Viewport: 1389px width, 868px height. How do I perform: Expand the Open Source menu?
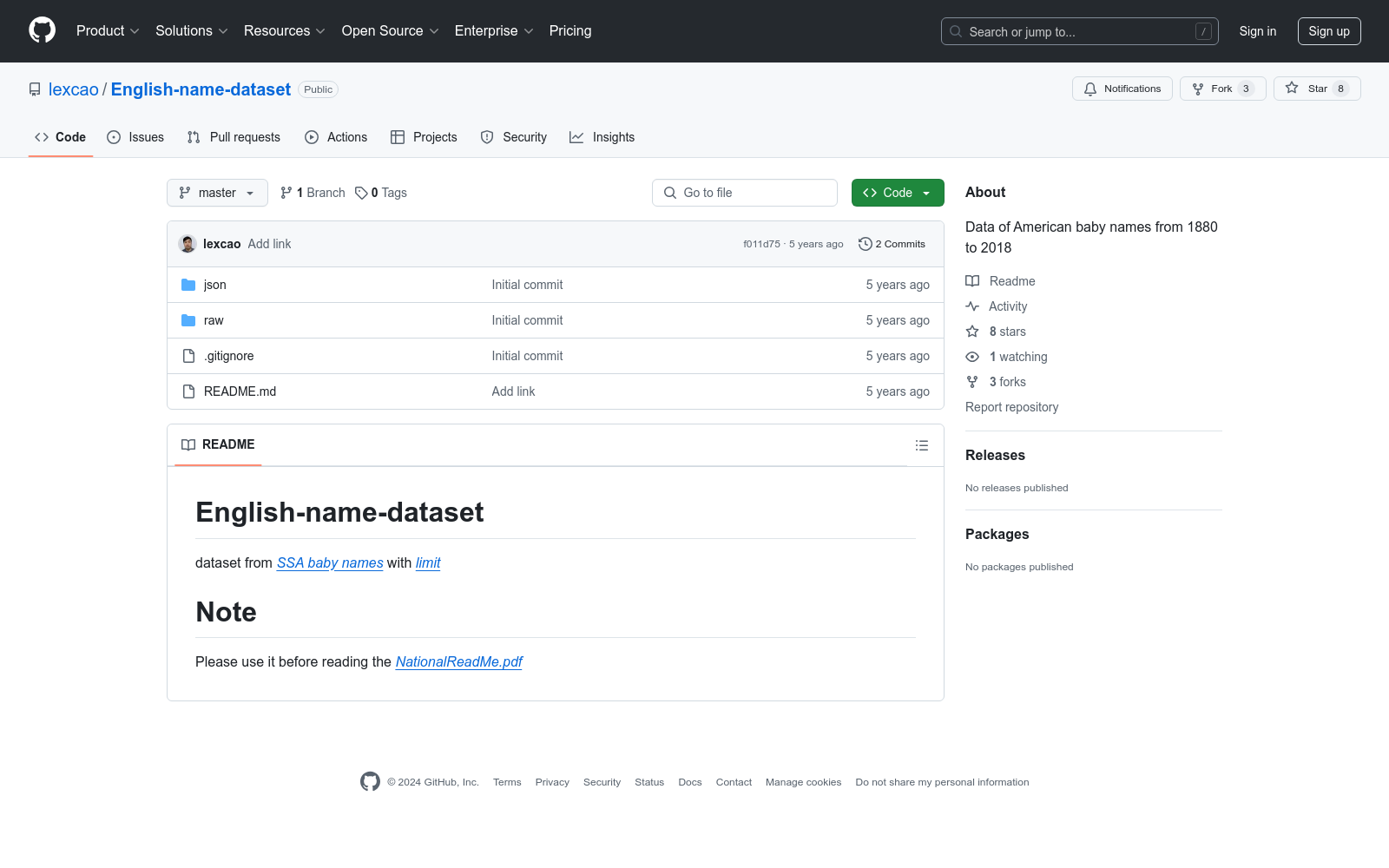pyautogui.click(x=391, y=30)
